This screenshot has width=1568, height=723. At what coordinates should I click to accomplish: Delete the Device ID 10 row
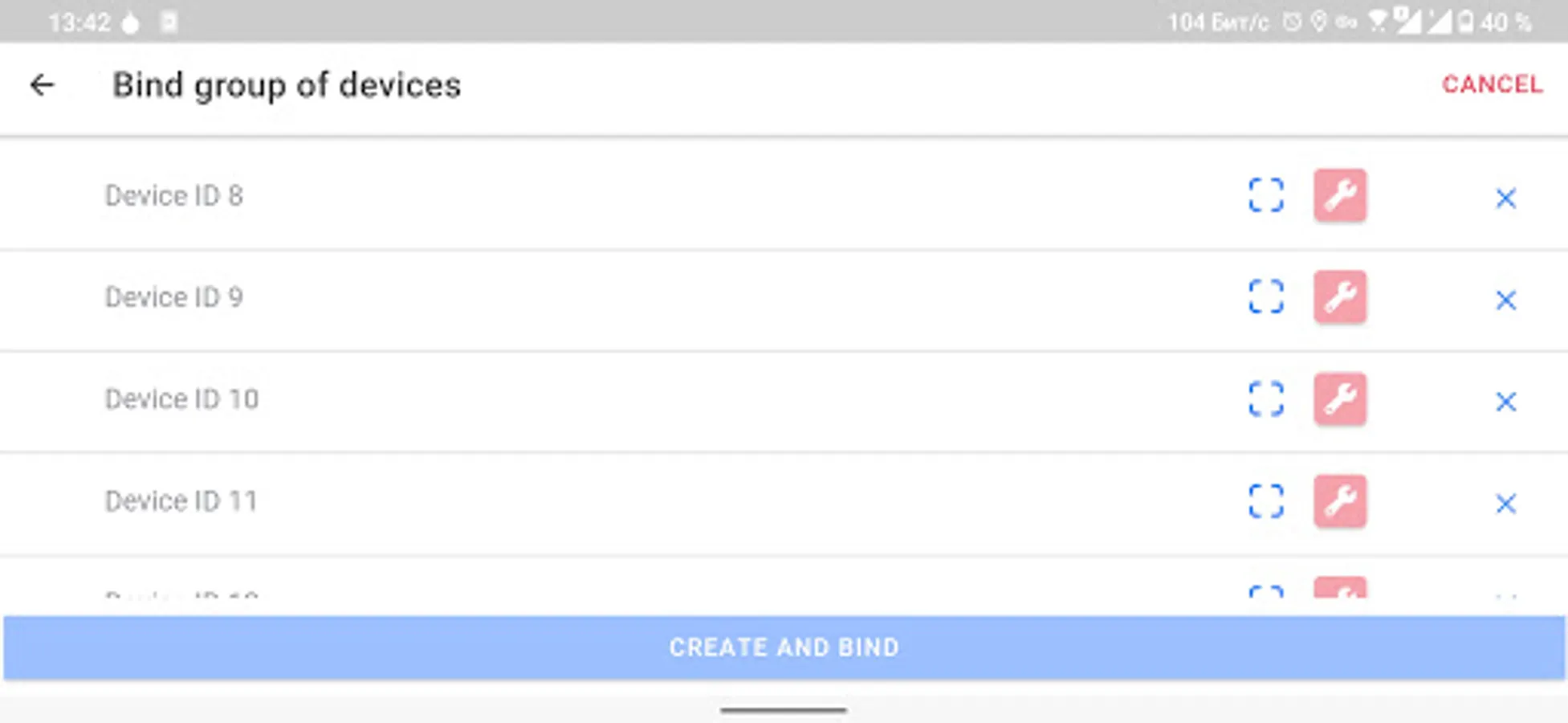click(x=1505, y=402)
